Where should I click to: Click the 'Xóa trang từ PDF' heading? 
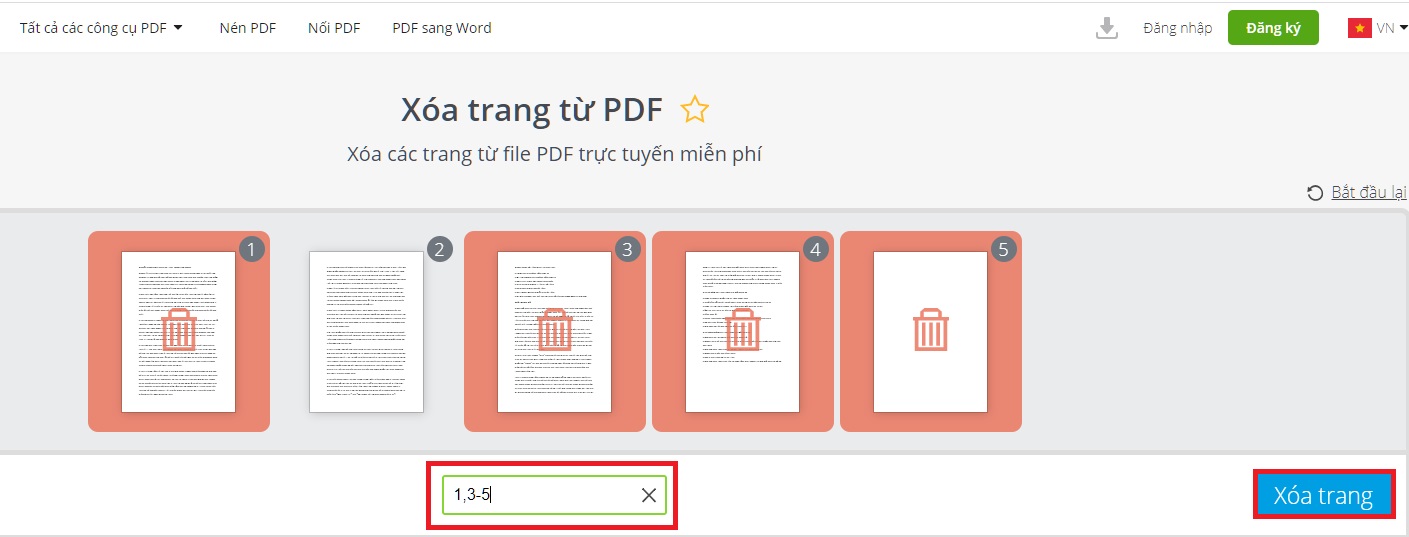[x=532, y=110]
